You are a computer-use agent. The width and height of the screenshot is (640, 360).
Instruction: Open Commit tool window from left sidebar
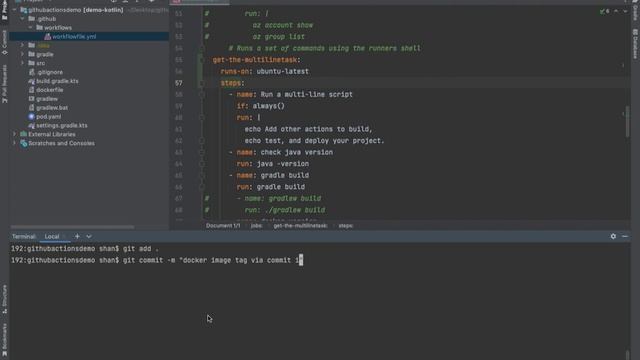tap(4, 42)
